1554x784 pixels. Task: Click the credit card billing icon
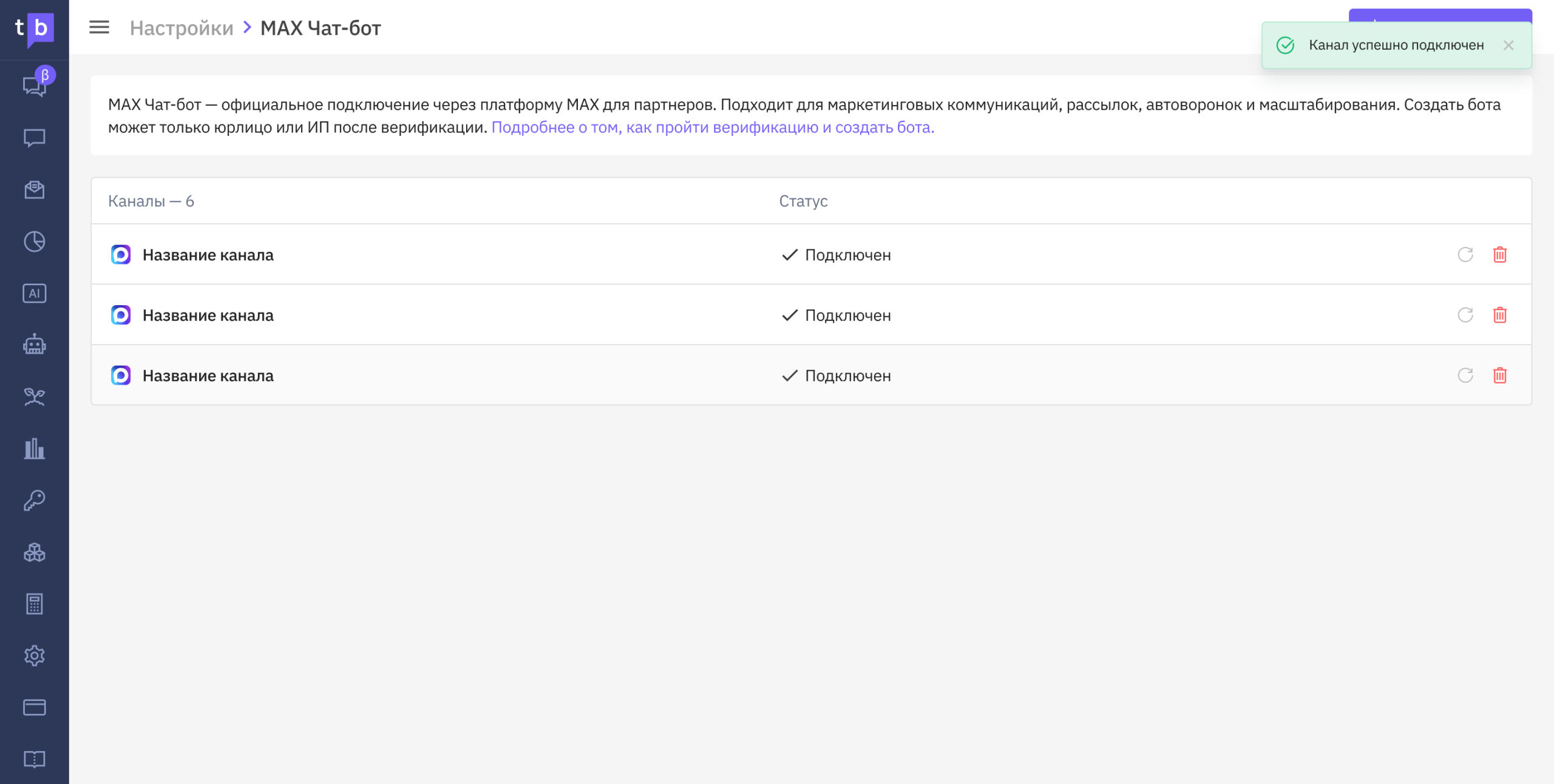pos(34,708)
